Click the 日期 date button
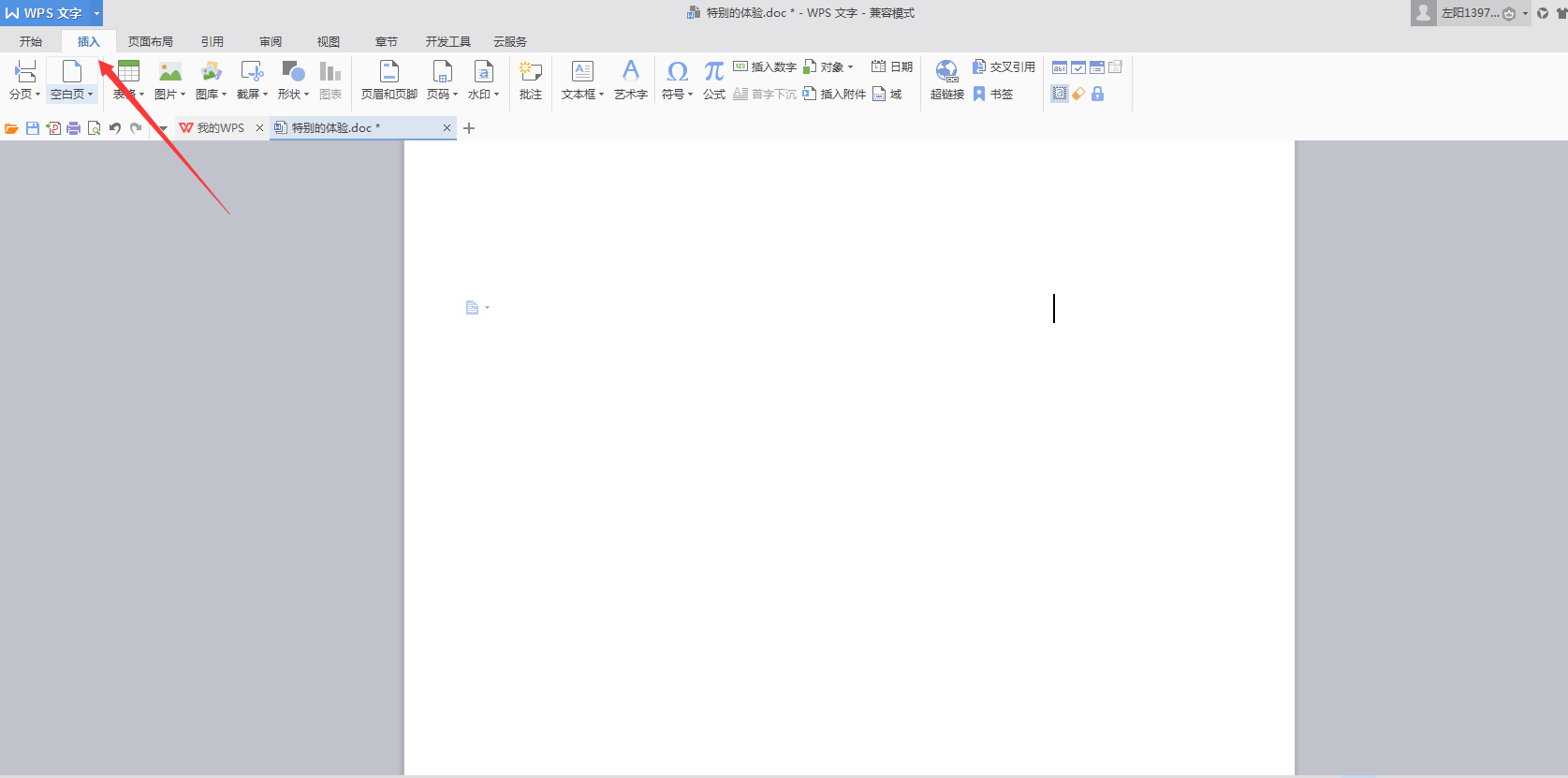1568x778 pixels. (x=892, y=66)
